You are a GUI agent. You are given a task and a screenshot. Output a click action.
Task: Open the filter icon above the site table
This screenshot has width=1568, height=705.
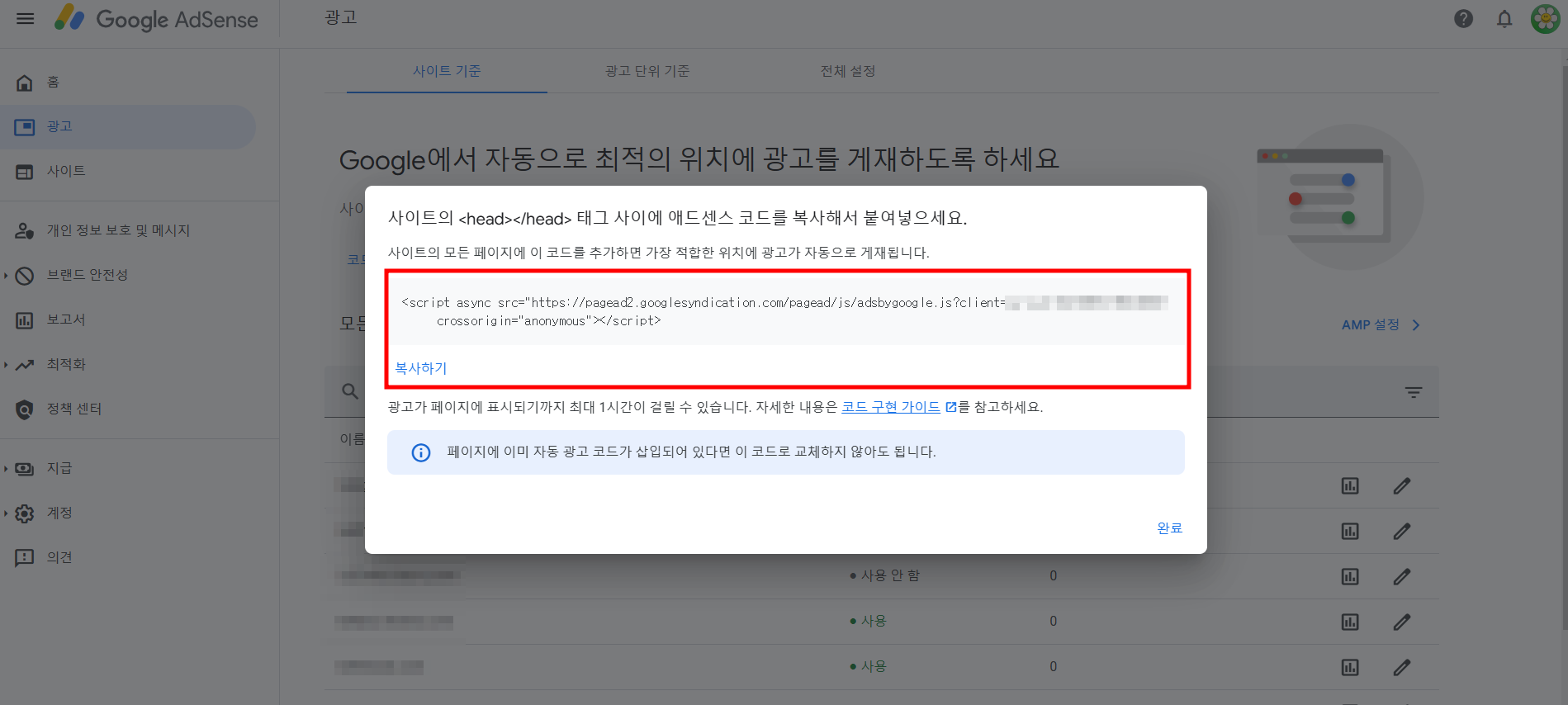pos(1414,392)
